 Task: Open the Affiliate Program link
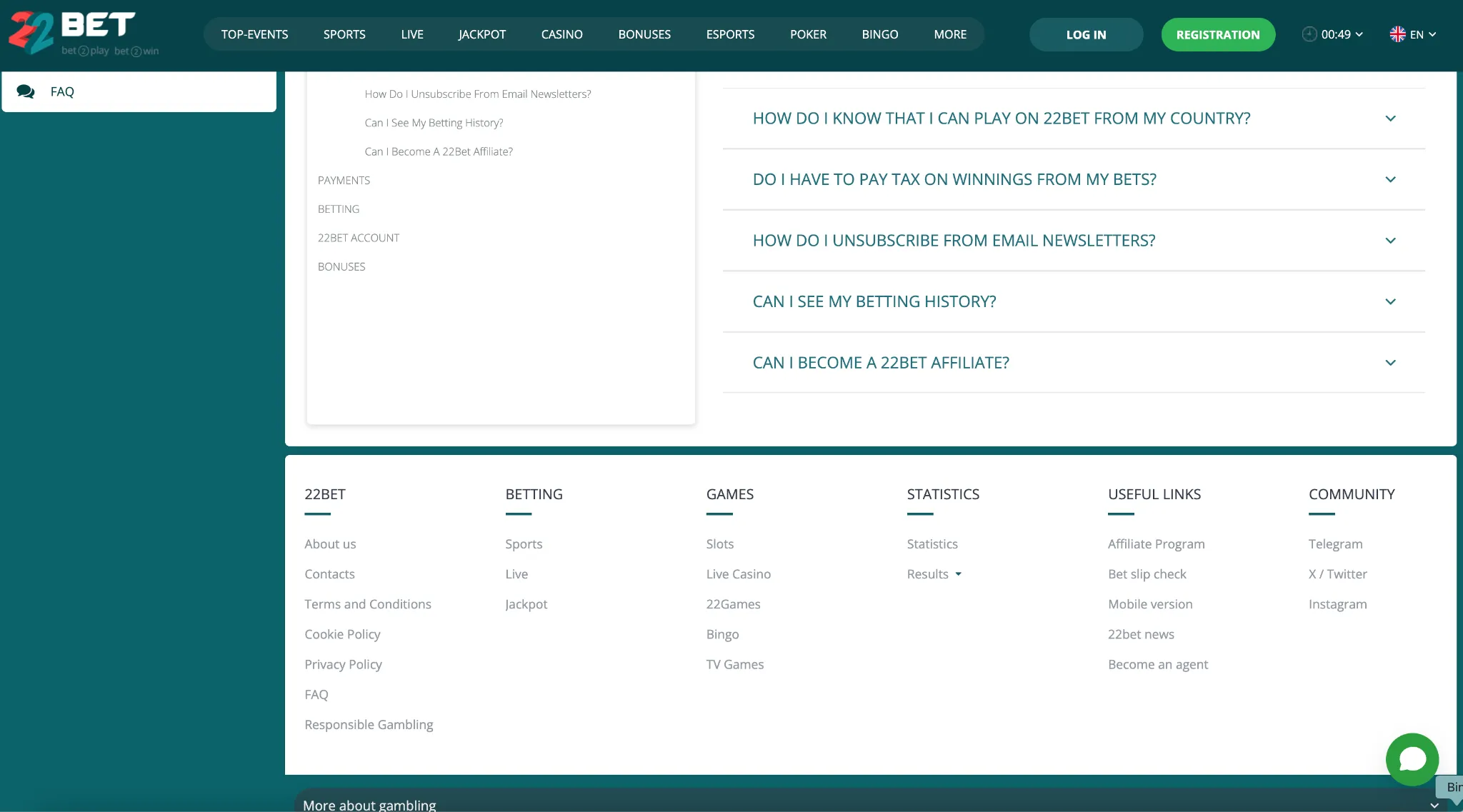[1156, 544]
